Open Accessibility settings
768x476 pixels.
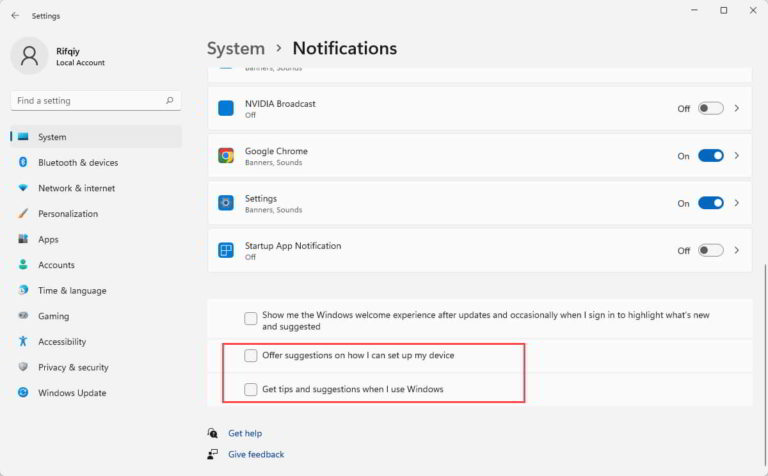96,341
